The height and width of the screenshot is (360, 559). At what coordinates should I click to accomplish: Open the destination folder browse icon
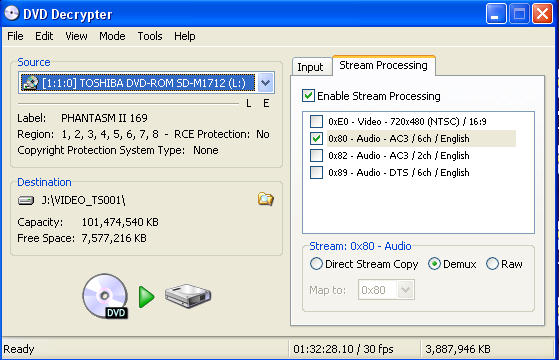point(266,199)
